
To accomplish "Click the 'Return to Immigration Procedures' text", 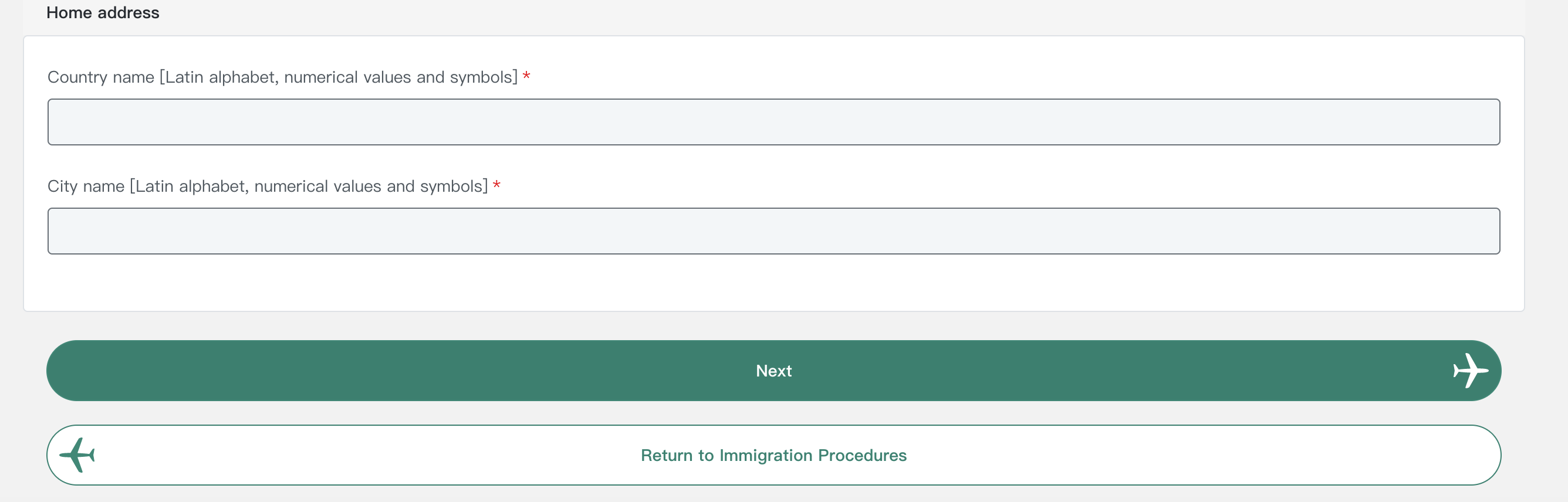I will (x=773, y=455).
